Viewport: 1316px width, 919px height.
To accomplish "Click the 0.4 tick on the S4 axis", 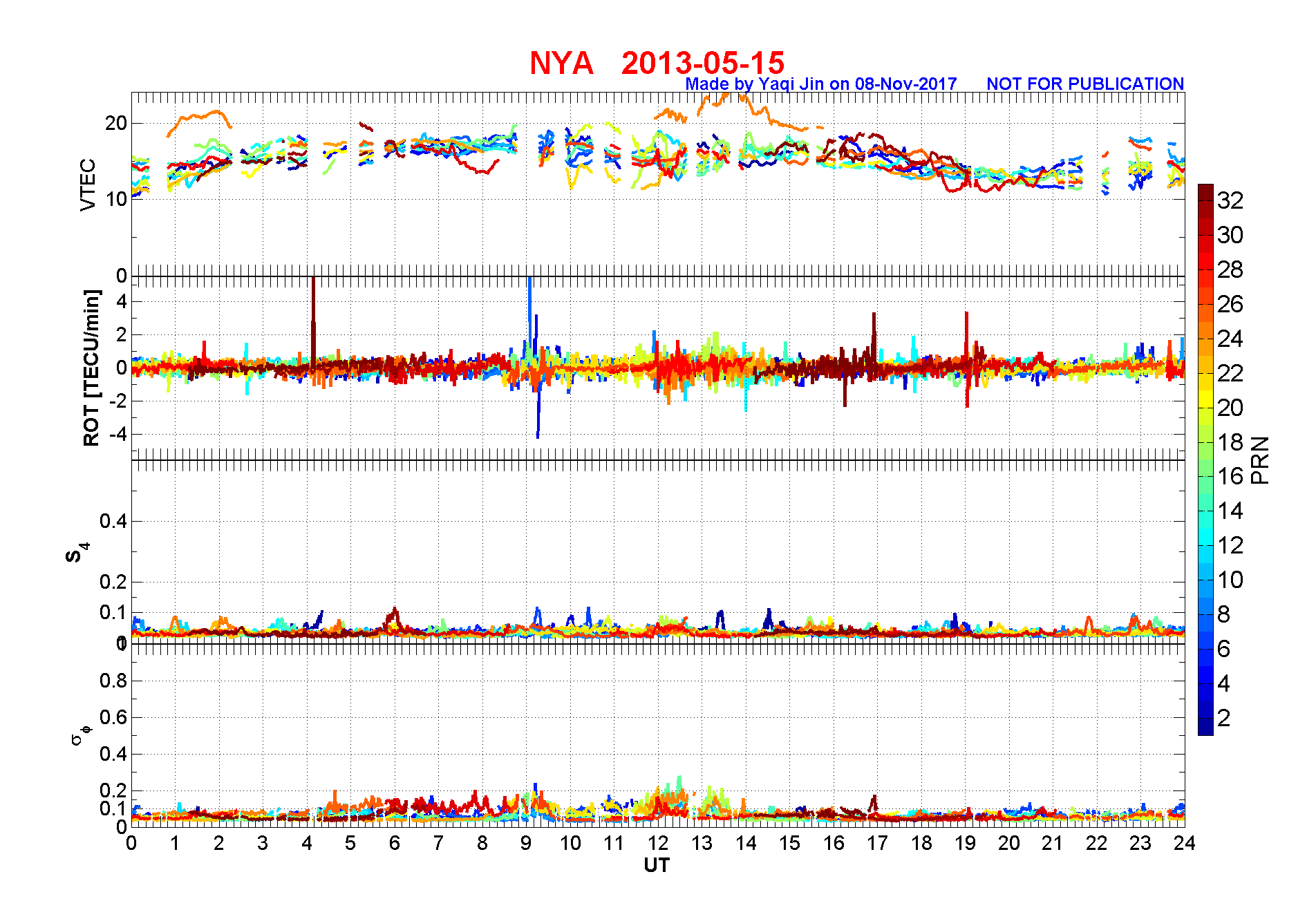I will [x=113, y=521].
